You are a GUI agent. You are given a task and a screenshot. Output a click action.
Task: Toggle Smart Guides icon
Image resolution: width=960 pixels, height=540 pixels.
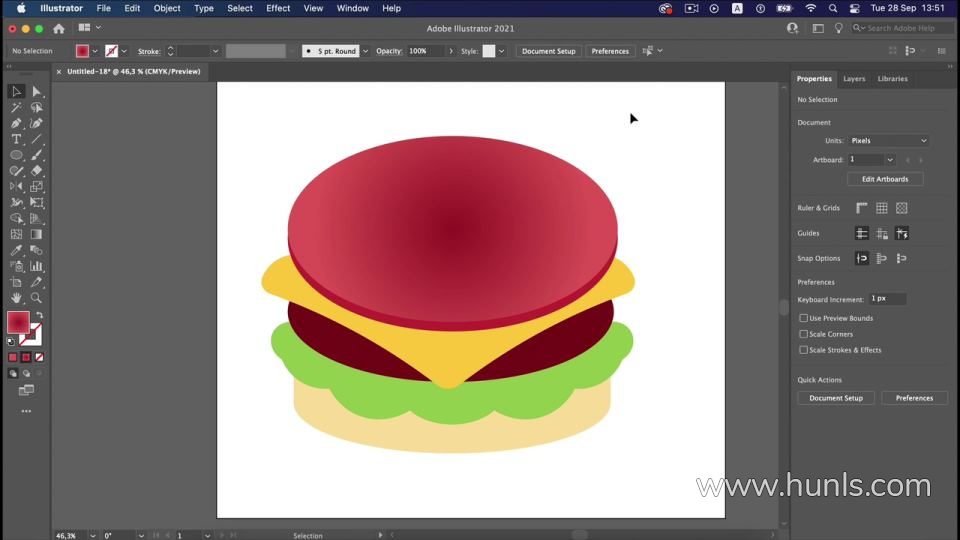pos(902,233)
